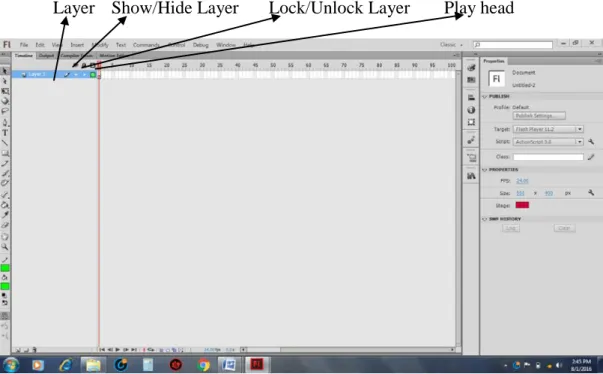The image size is (603, 374).
Task: Open the Debug menu
Action: pos(200,45)
